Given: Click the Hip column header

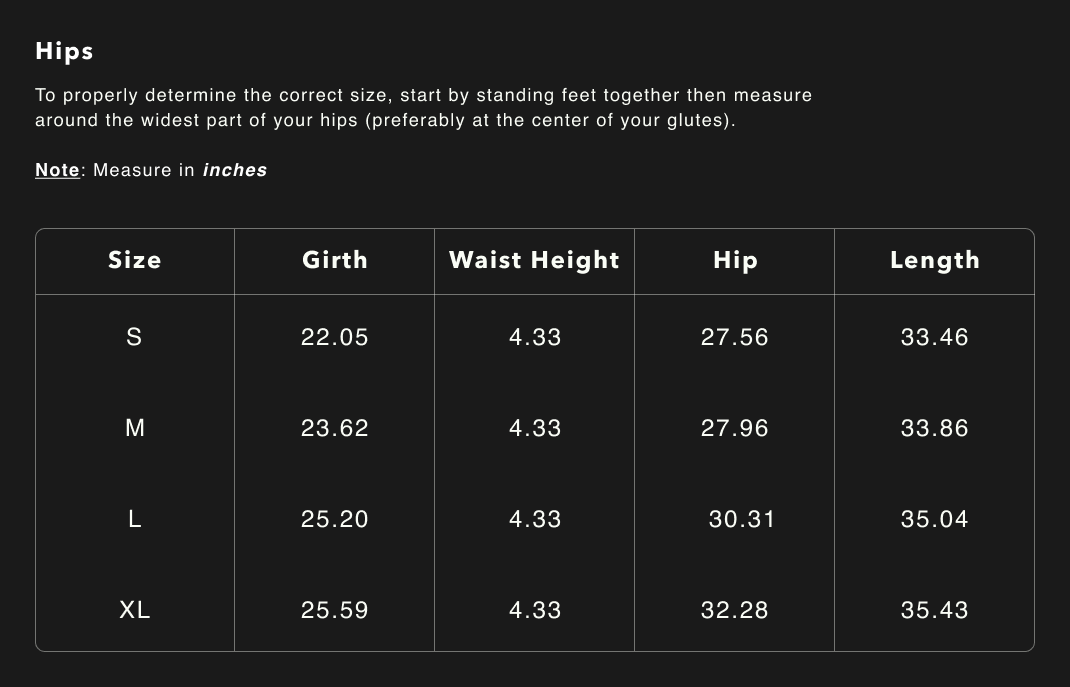Looking at the screenshot, I should 735,260.
